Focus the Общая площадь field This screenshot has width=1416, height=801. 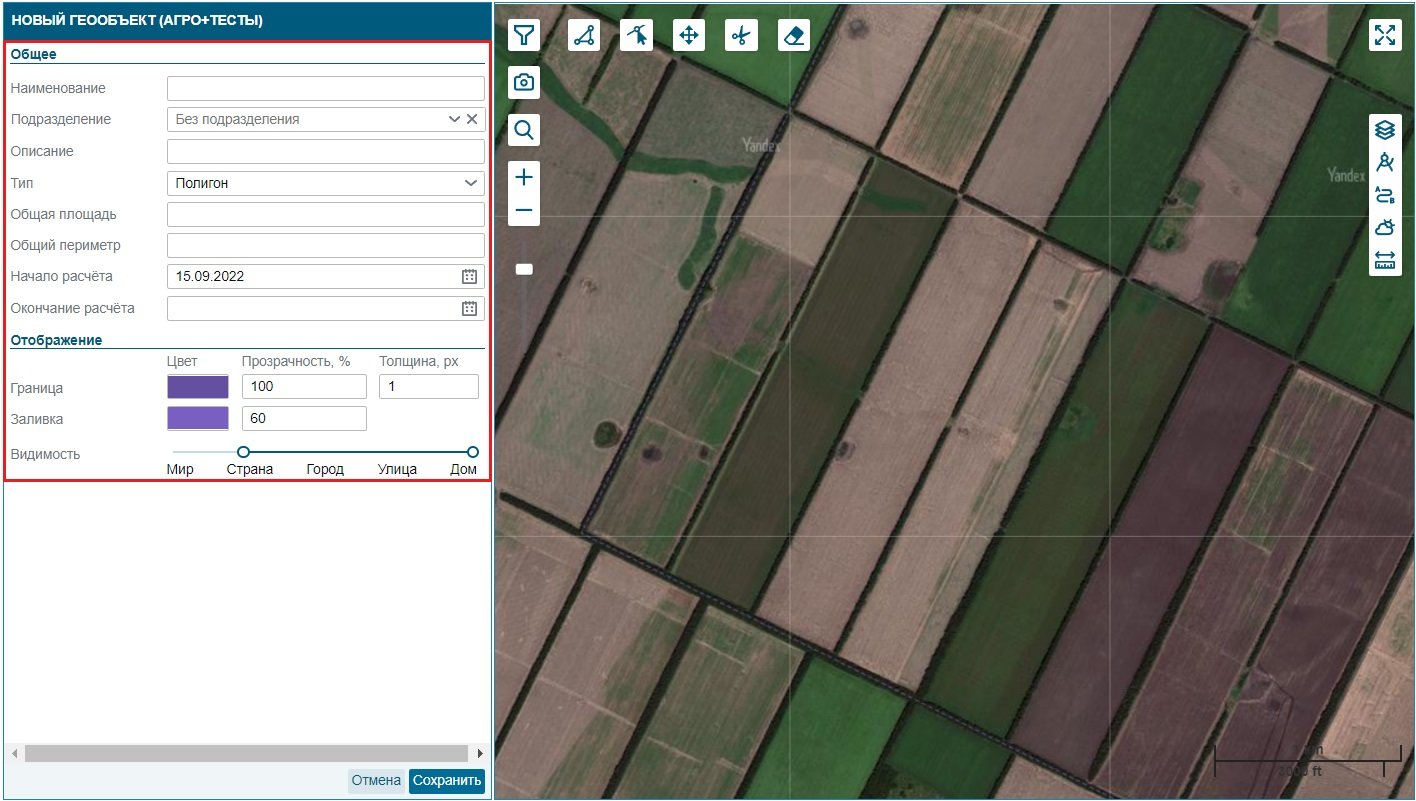point(326,214)
